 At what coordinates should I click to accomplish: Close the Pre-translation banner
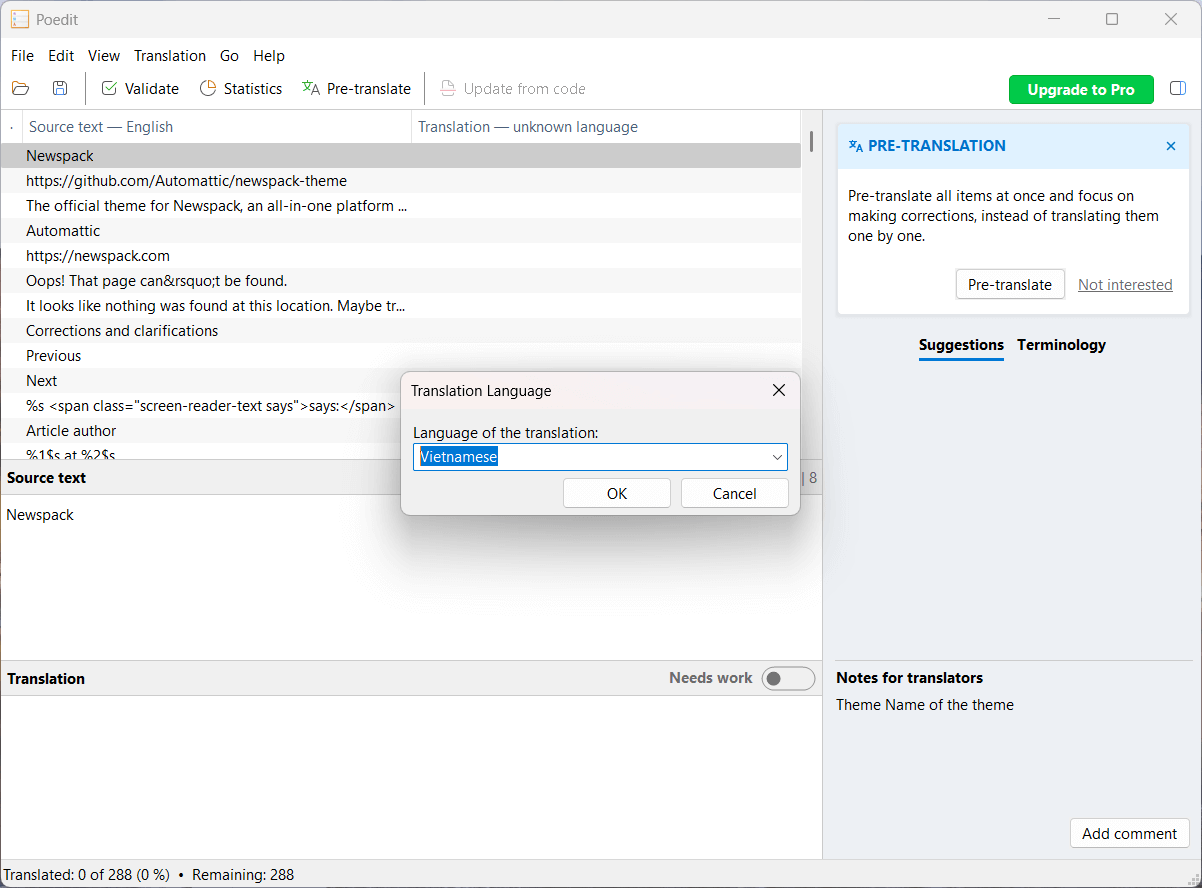click(x=1171, y=146)
